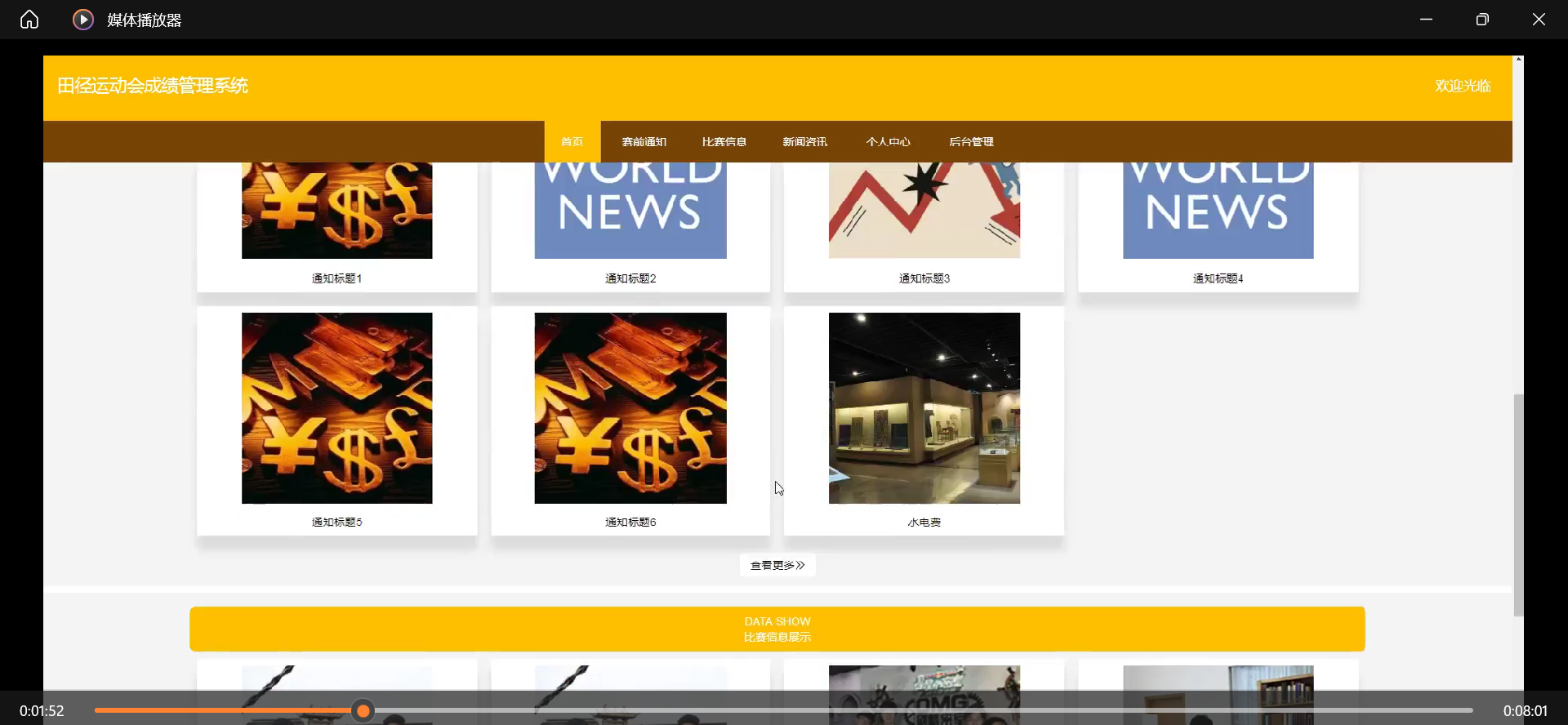
Task: Select 后台管理 in the navigation bar
Action: (x=972, y=142)
